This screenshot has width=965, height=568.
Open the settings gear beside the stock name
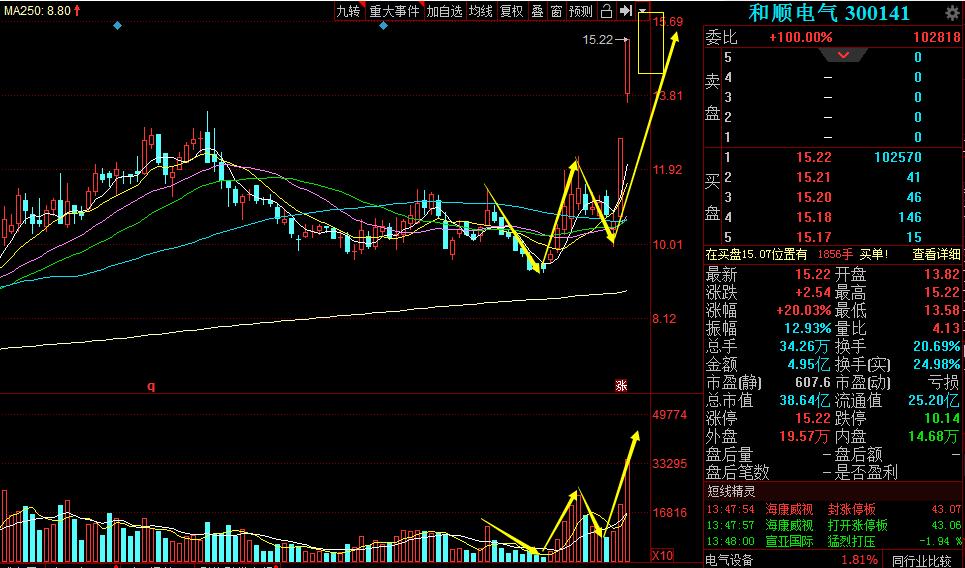click(951, 13)
